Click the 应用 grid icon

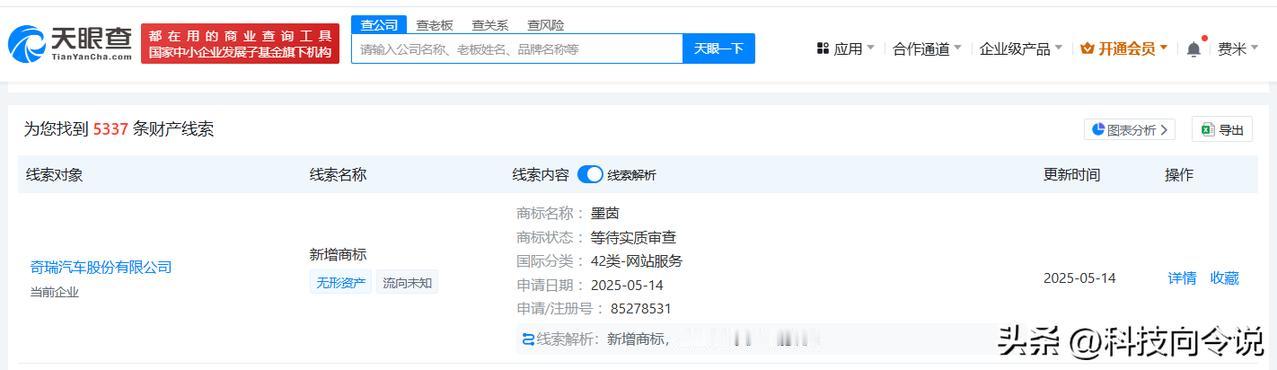pyautogui.click(x=823, y=48)
